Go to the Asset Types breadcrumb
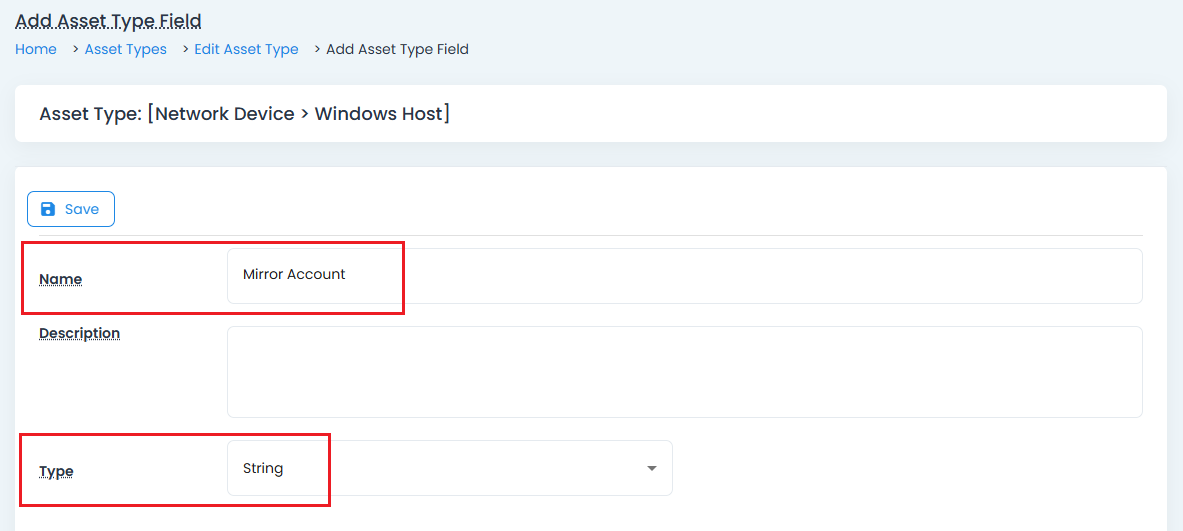 [125, 49]
